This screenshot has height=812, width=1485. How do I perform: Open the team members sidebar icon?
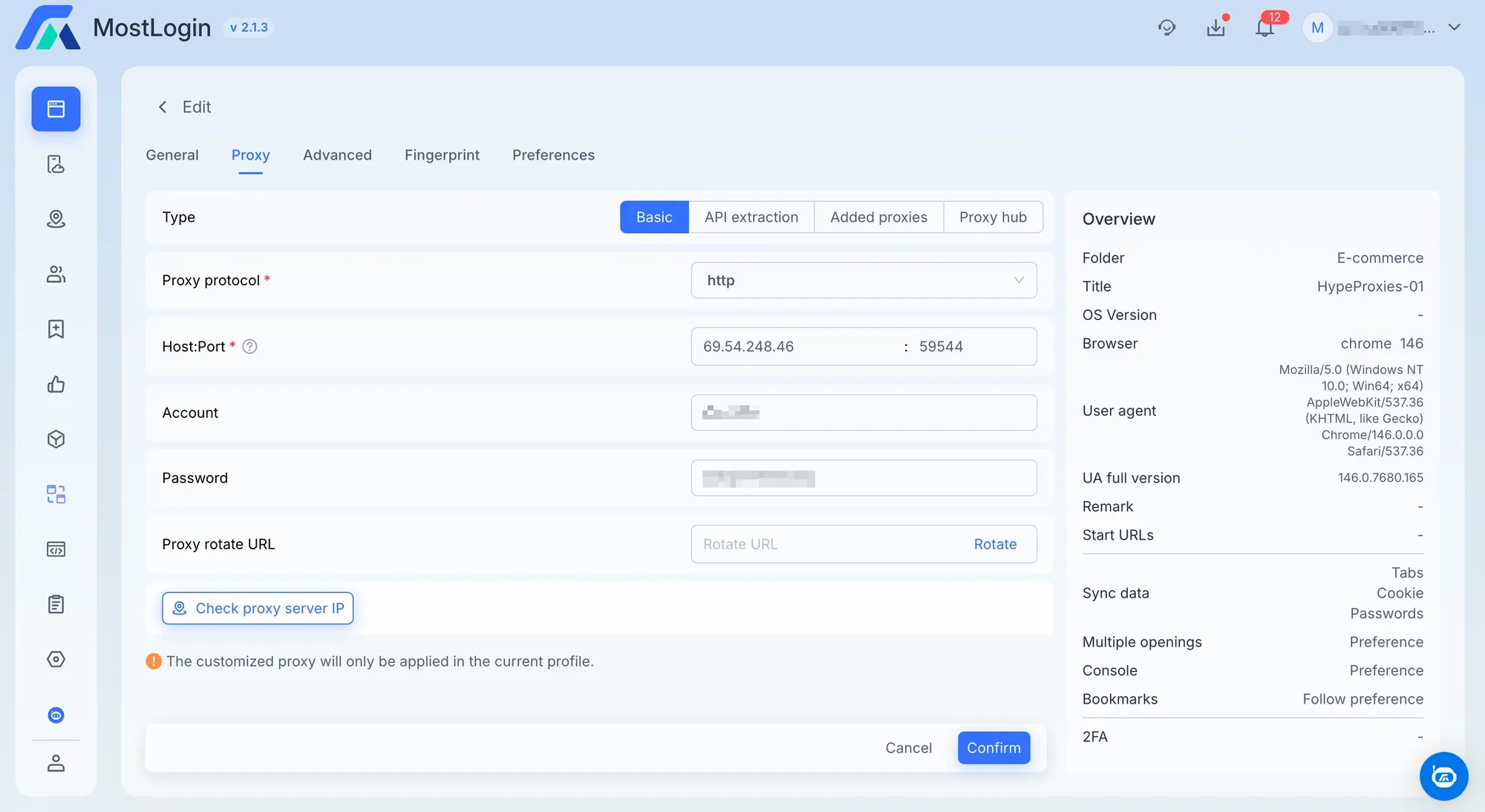(56, 274)
